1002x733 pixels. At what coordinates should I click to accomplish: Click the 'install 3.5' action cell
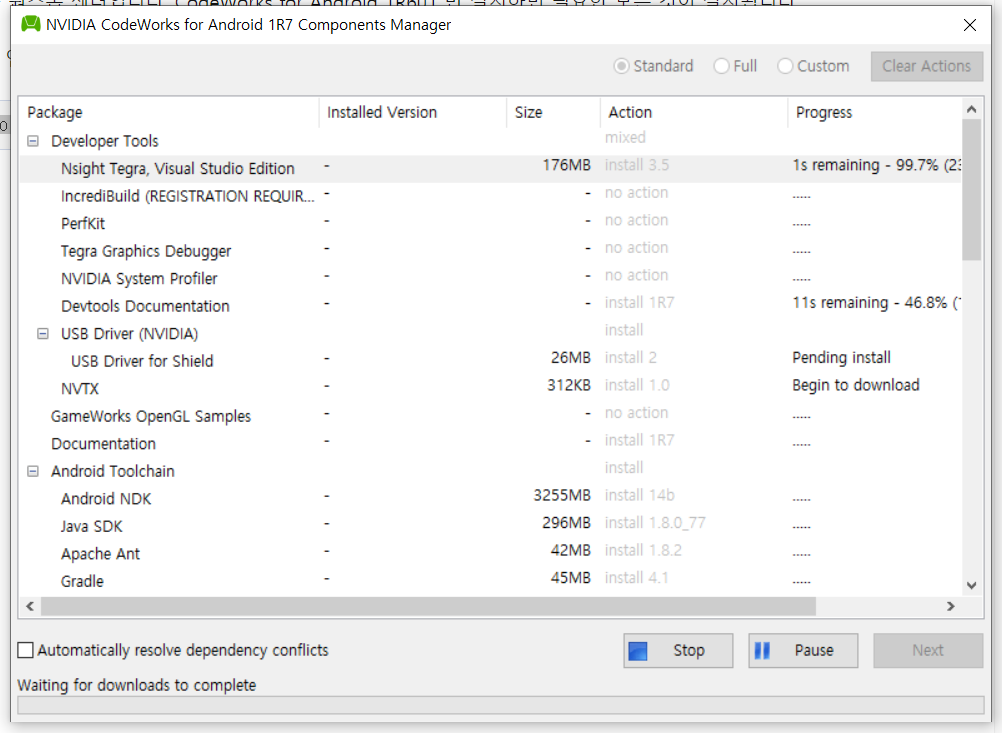pos(636,165)
